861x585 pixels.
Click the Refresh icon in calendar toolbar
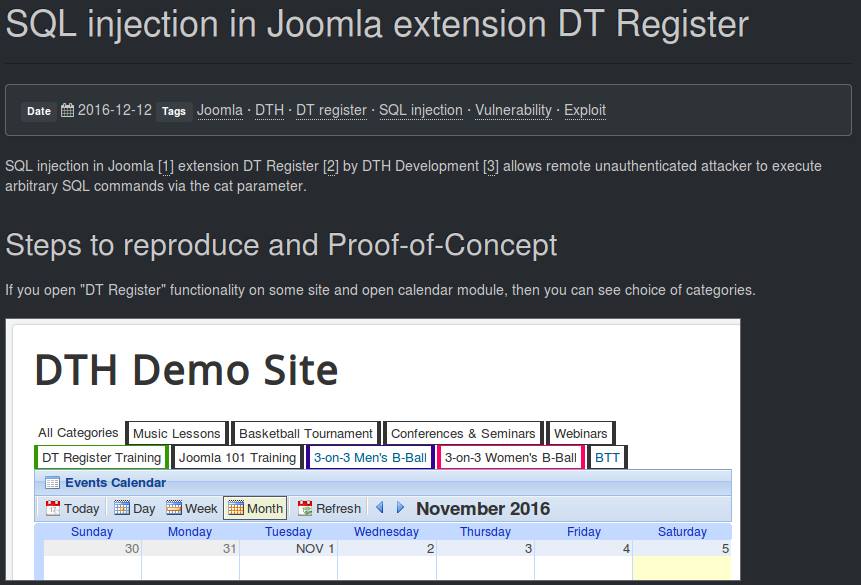pos(305,508)
